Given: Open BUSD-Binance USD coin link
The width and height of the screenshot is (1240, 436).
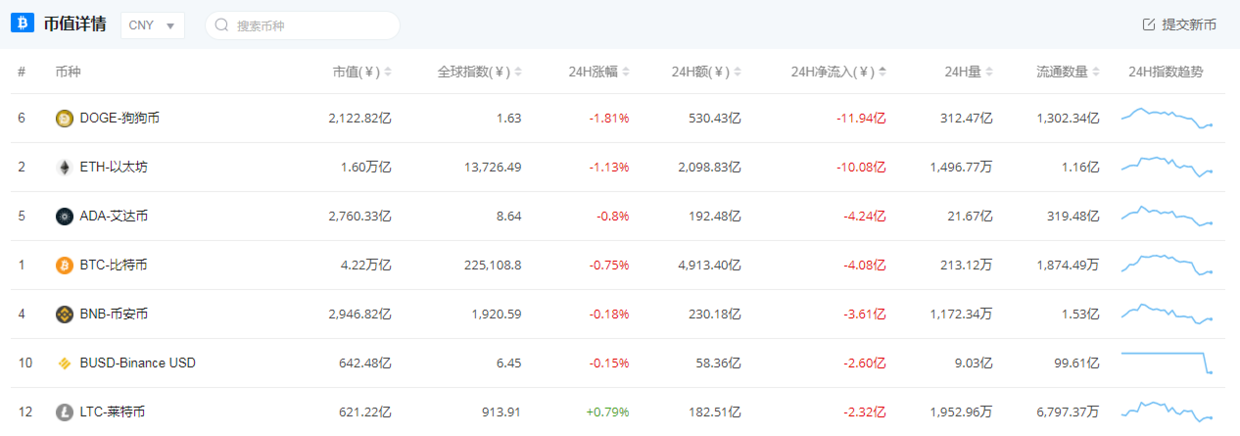Looking at the screenshot, I should (138, 363).
